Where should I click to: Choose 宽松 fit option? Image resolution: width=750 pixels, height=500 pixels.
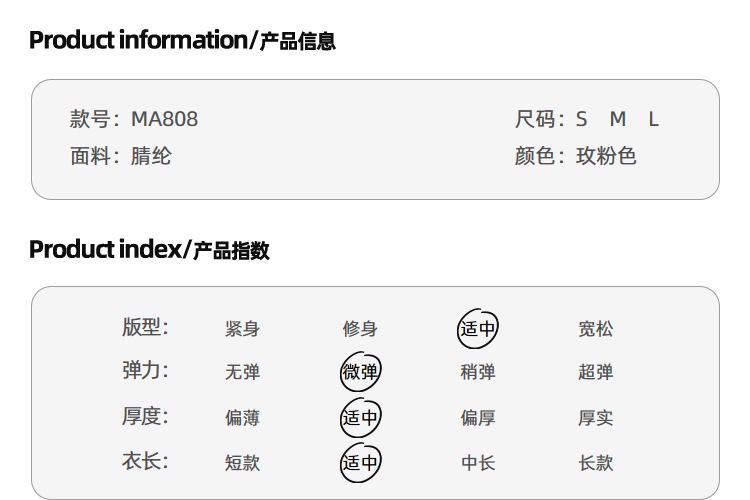coord(596,329)
